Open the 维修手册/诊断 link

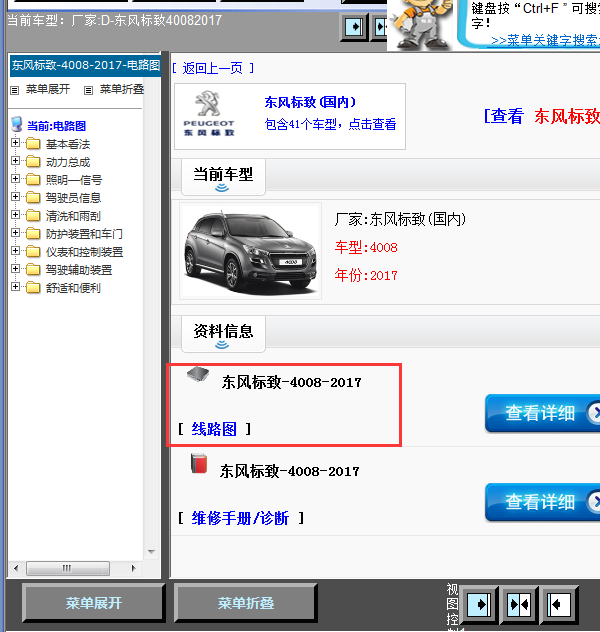pyautogui.click(x=240, y=518)
